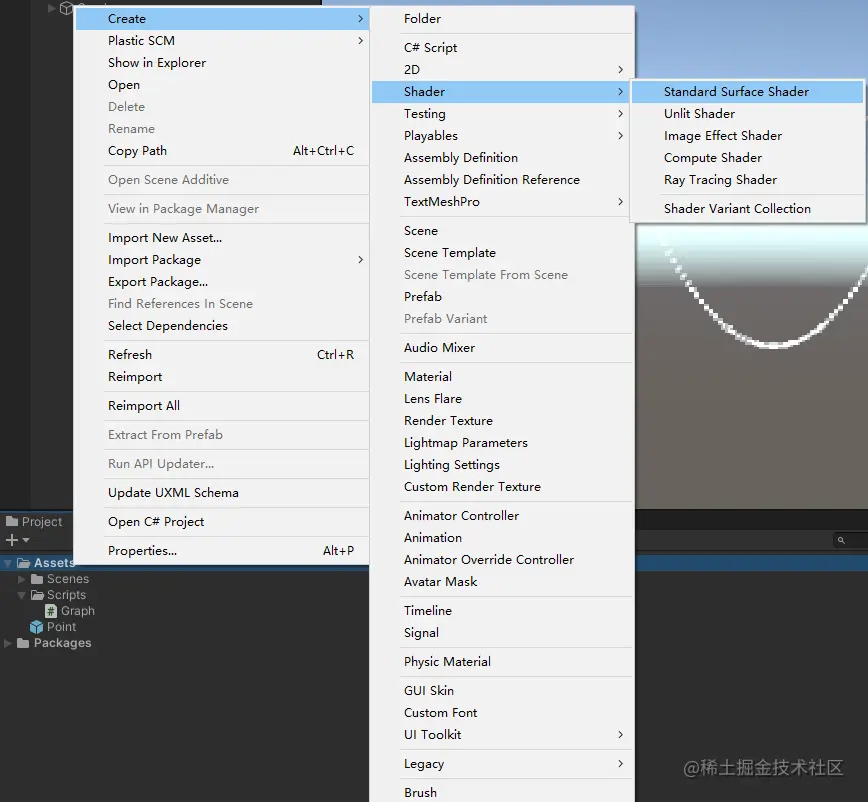Image resolution: width=868 pixels, height=802 pixels.
Task: Choose Properties... in context menu
Action: [222, 551]
